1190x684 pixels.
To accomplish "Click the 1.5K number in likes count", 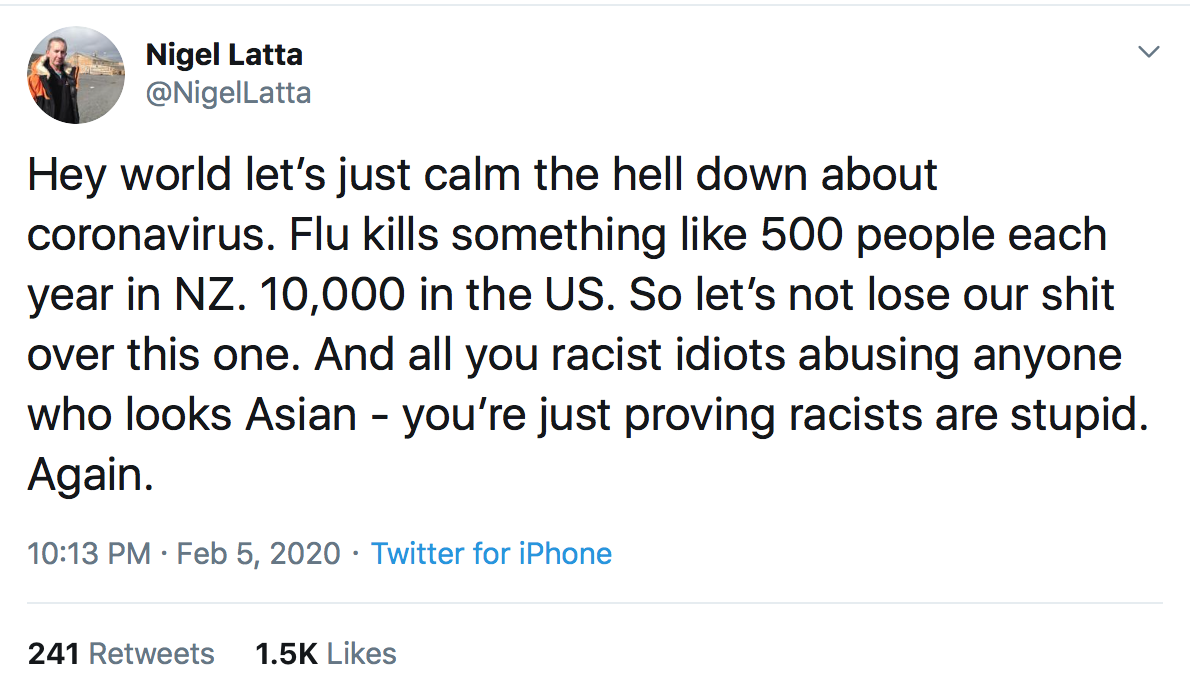I will (286, 654).
